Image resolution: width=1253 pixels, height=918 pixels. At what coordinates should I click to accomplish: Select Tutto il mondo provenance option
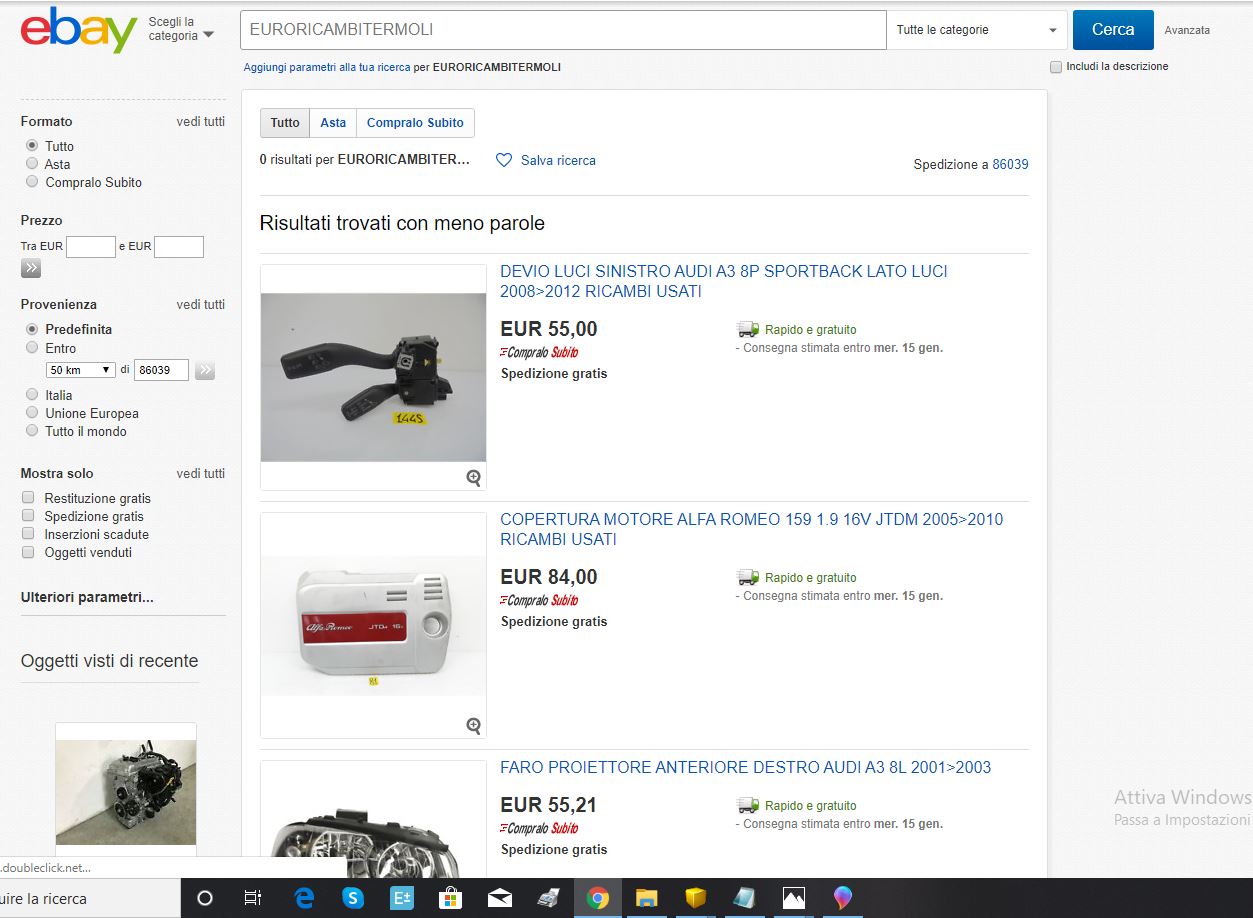pyautogui.click(x=32, y=430)
